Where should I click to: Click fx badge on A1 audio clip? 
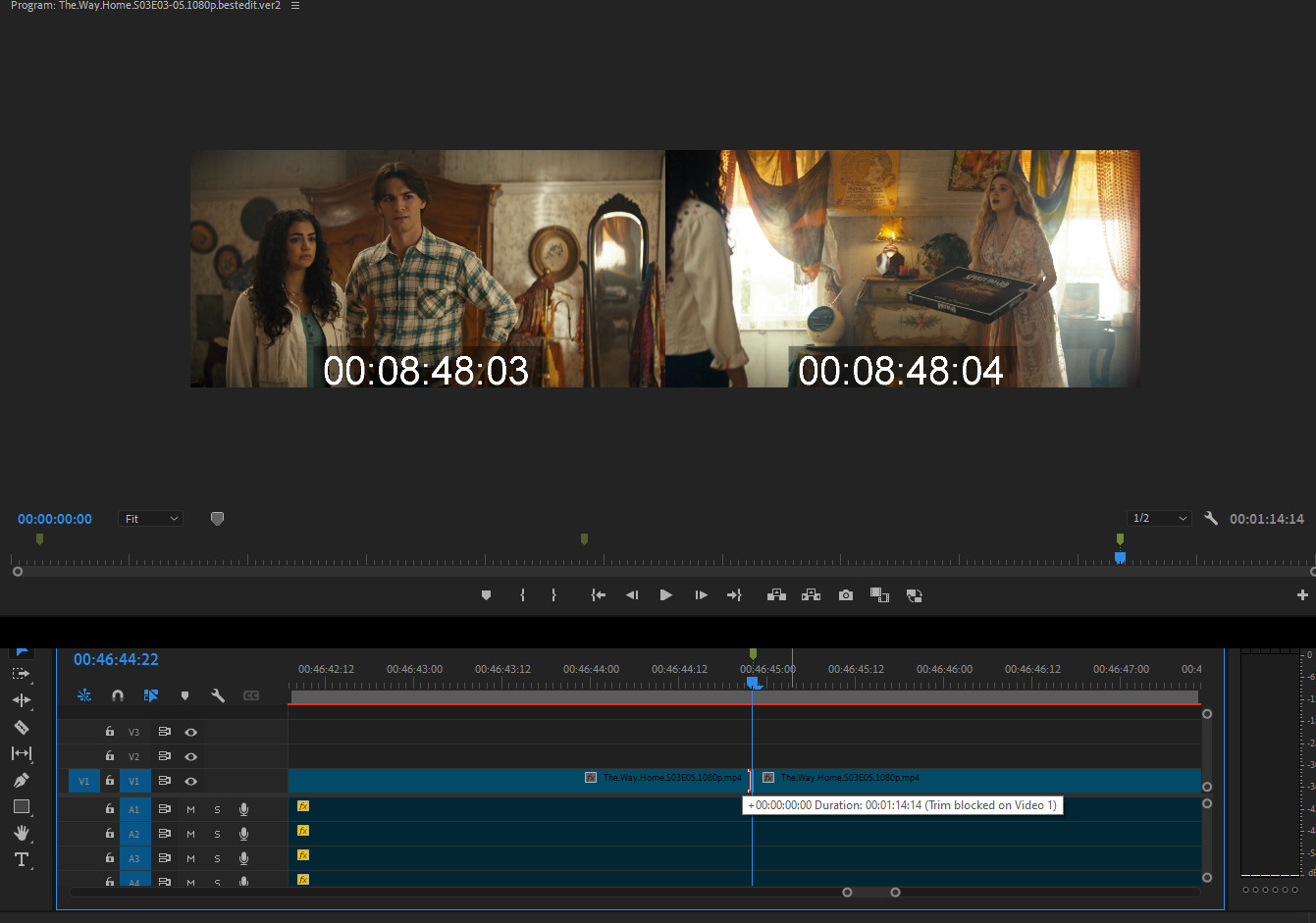coord(303,806)
